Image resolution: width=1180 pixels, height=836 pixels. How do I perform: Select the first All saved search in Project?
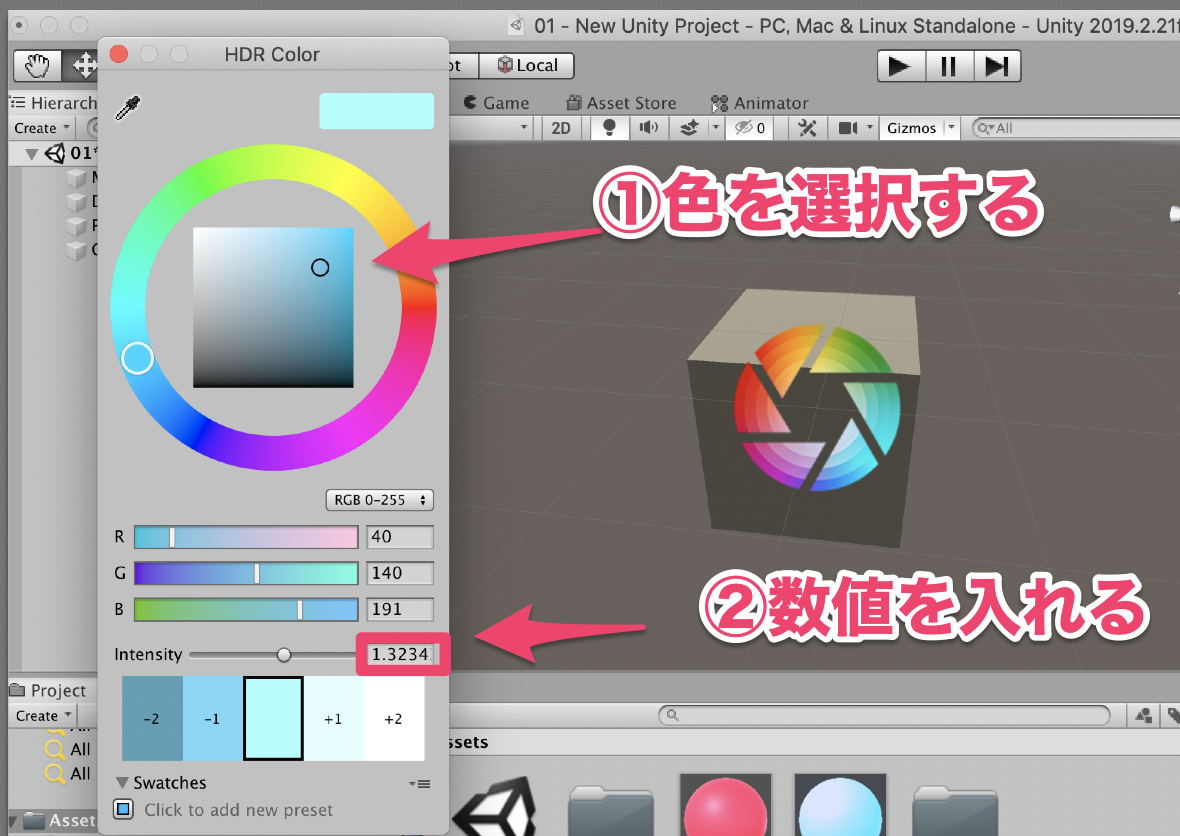pos(68,749)
